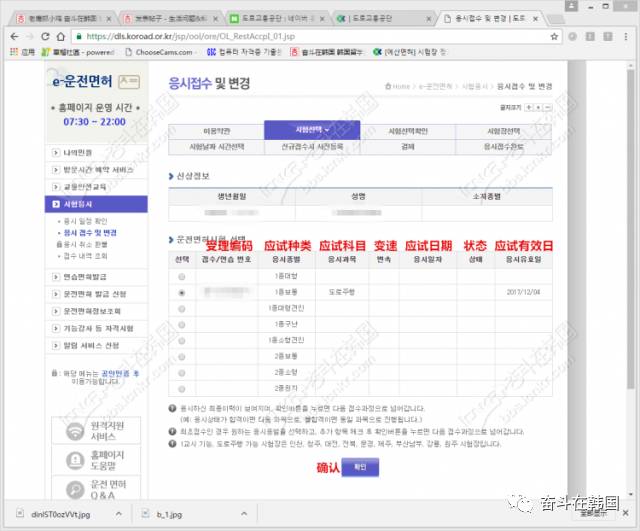Viewport: 640px width, 531px height.
Task: Expand the 알림 서비스 신청 sidebar menu
Action: (x=96, y=345)
